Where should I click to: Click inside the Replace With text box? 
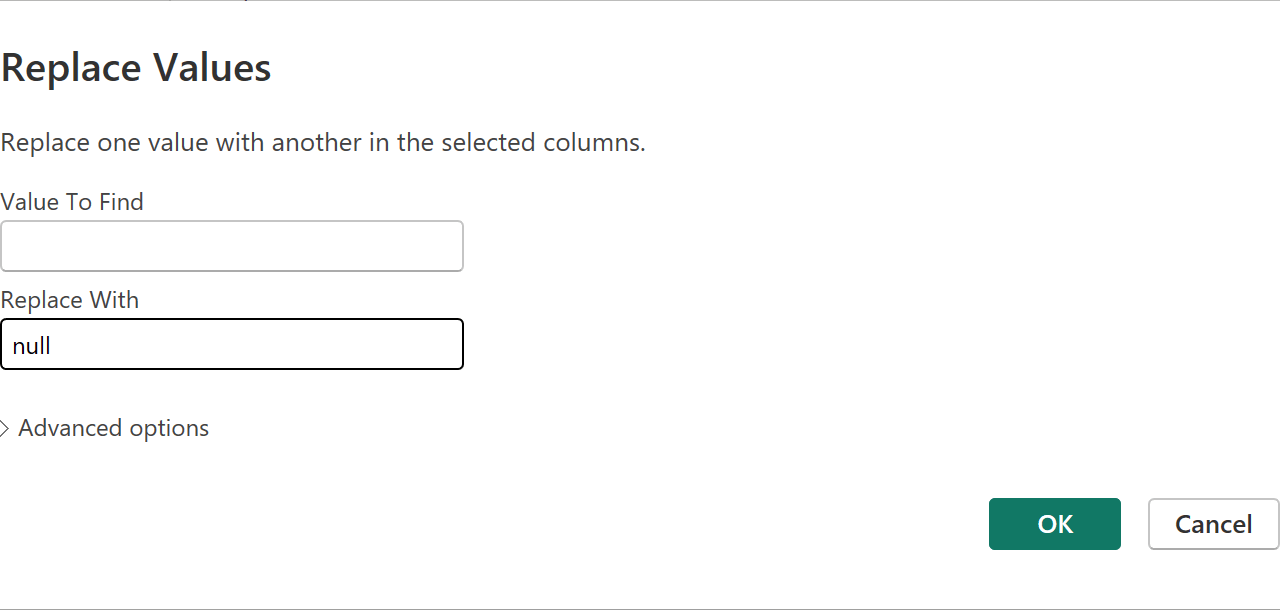pyautogui.click(x=232, y=345)
